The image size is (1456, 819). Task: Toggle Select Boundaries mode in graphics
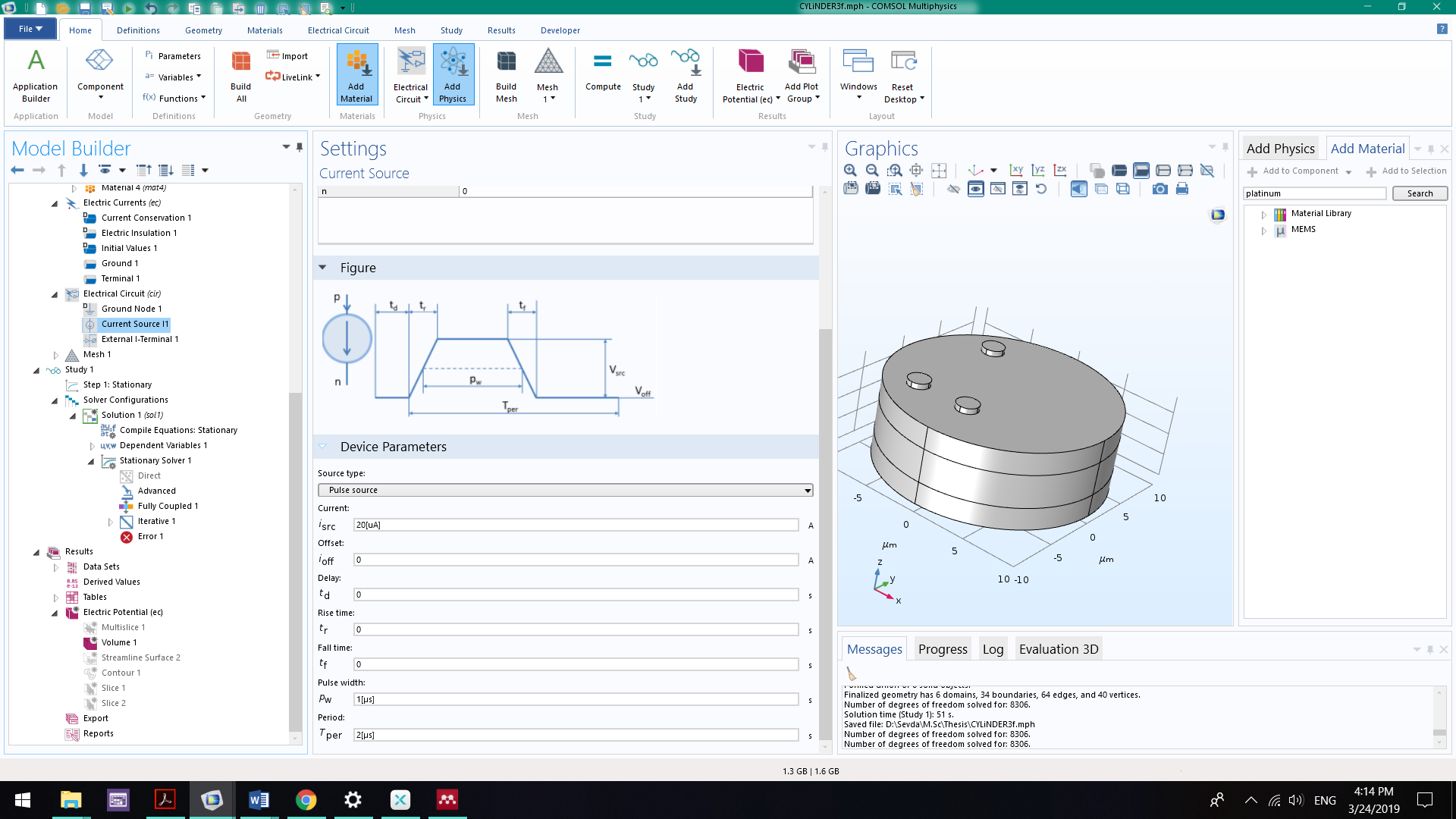[1141, 171]
